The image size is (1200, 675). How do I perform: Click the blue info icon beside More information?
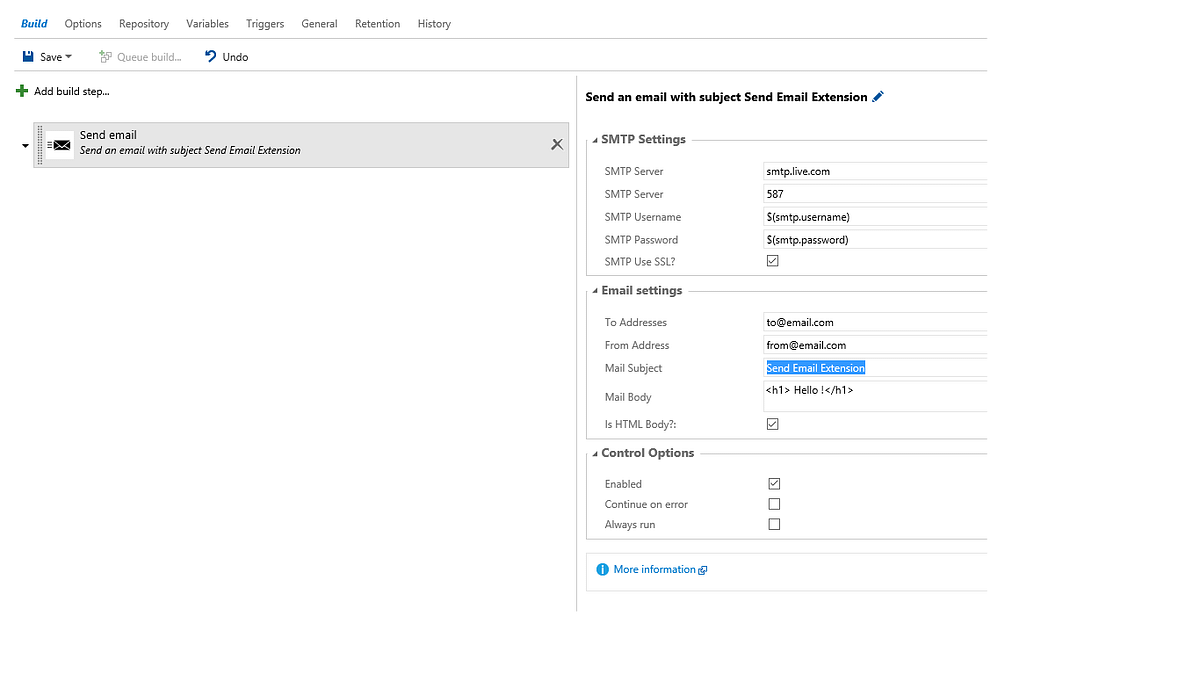coord(602,569)
